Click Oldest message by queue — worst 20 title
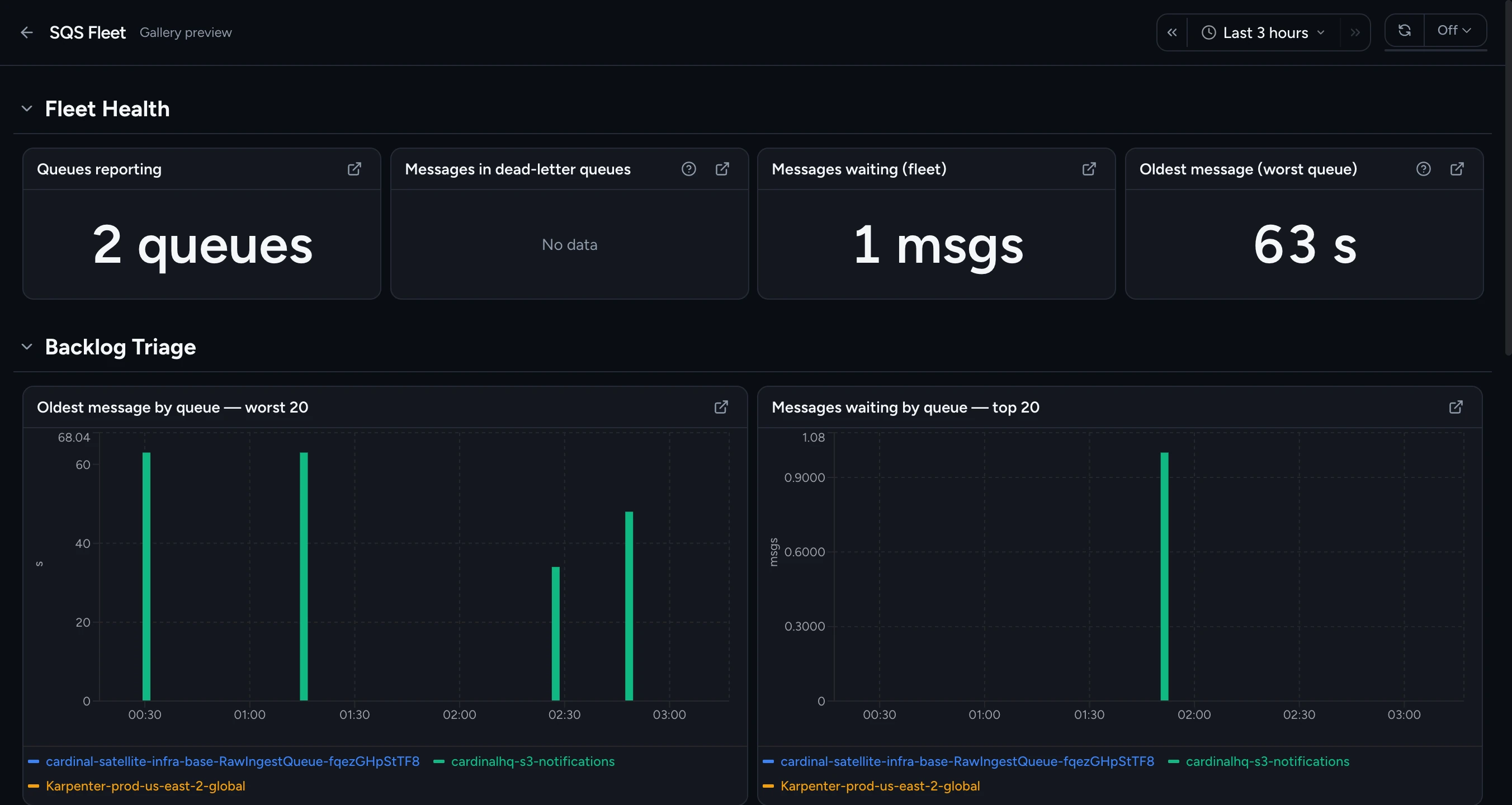1512x805 pixels. 173,407
